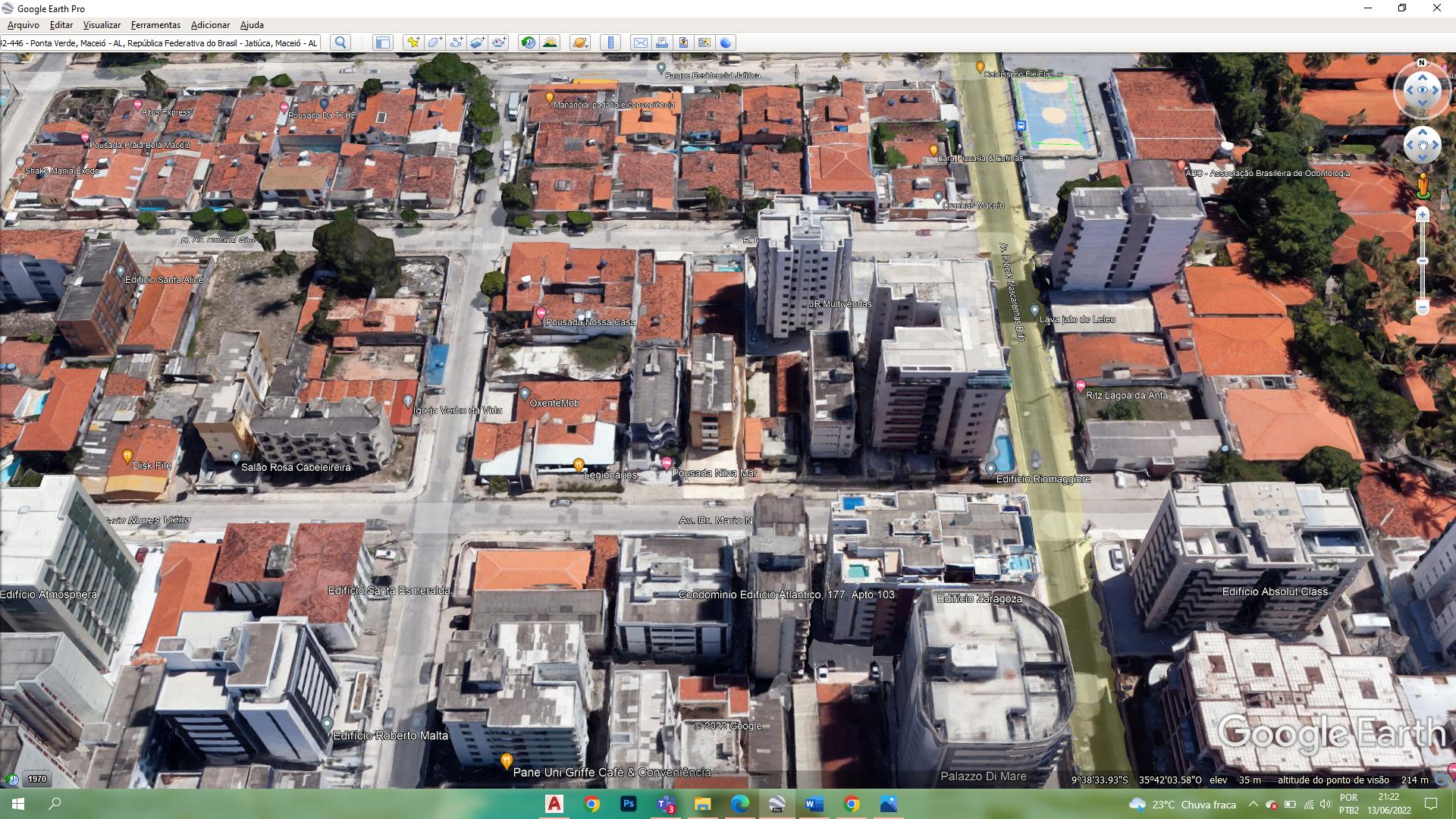Add a new polygon

pyautogui.click(x=435, y=42)
